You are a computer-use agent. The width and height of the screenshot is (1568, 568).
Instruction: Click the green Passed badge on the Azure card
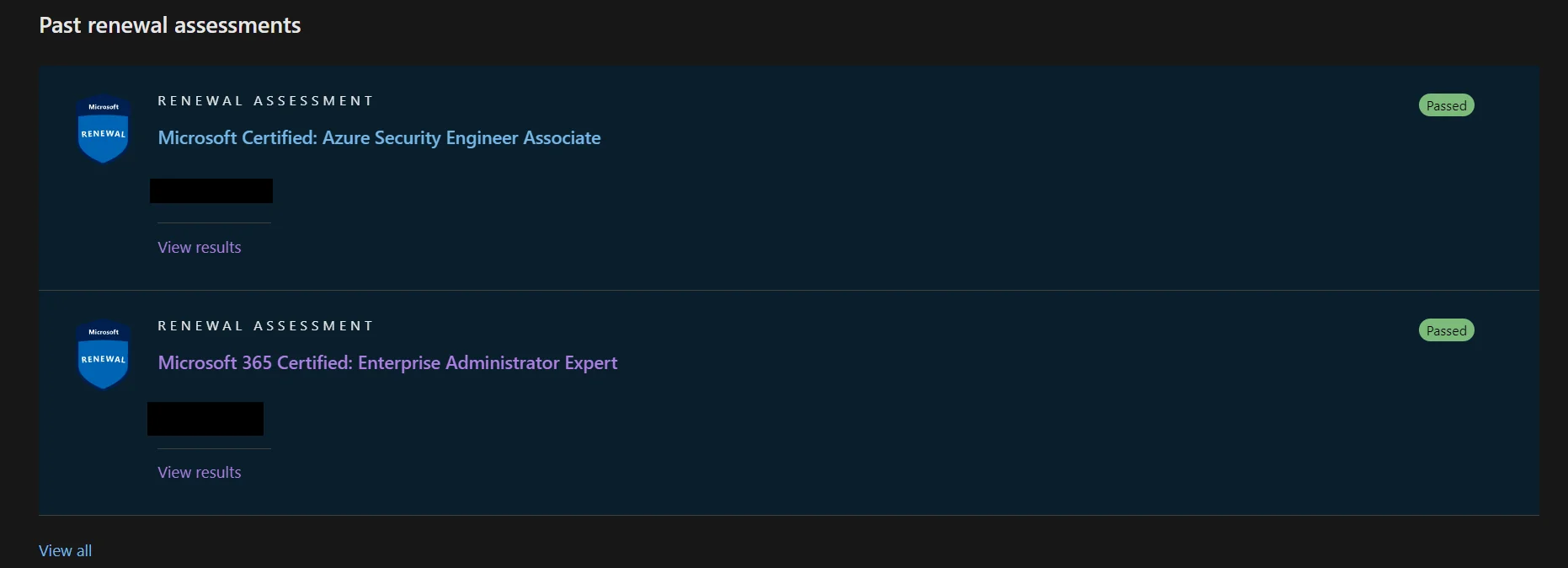[x=1445, y=104]
